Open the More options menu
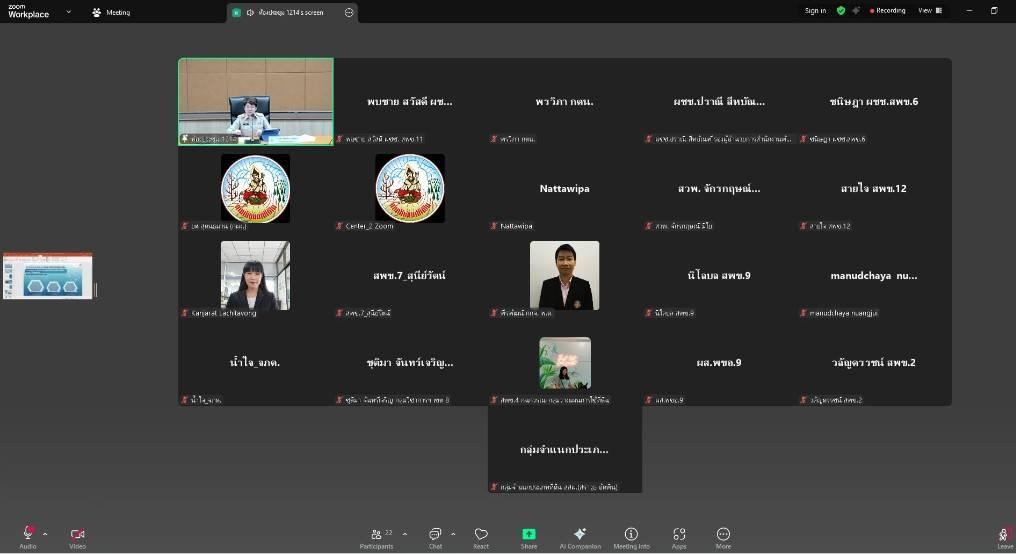Screen dimensions: 1016x554 pos(723,535)
